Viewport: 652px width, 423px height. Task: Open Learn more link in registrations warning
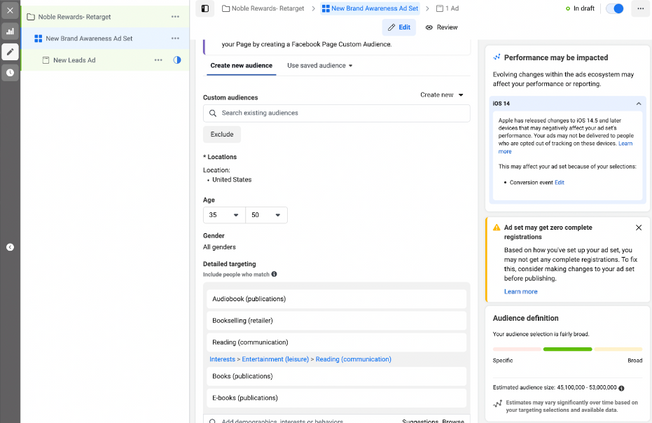click(521, 292)
